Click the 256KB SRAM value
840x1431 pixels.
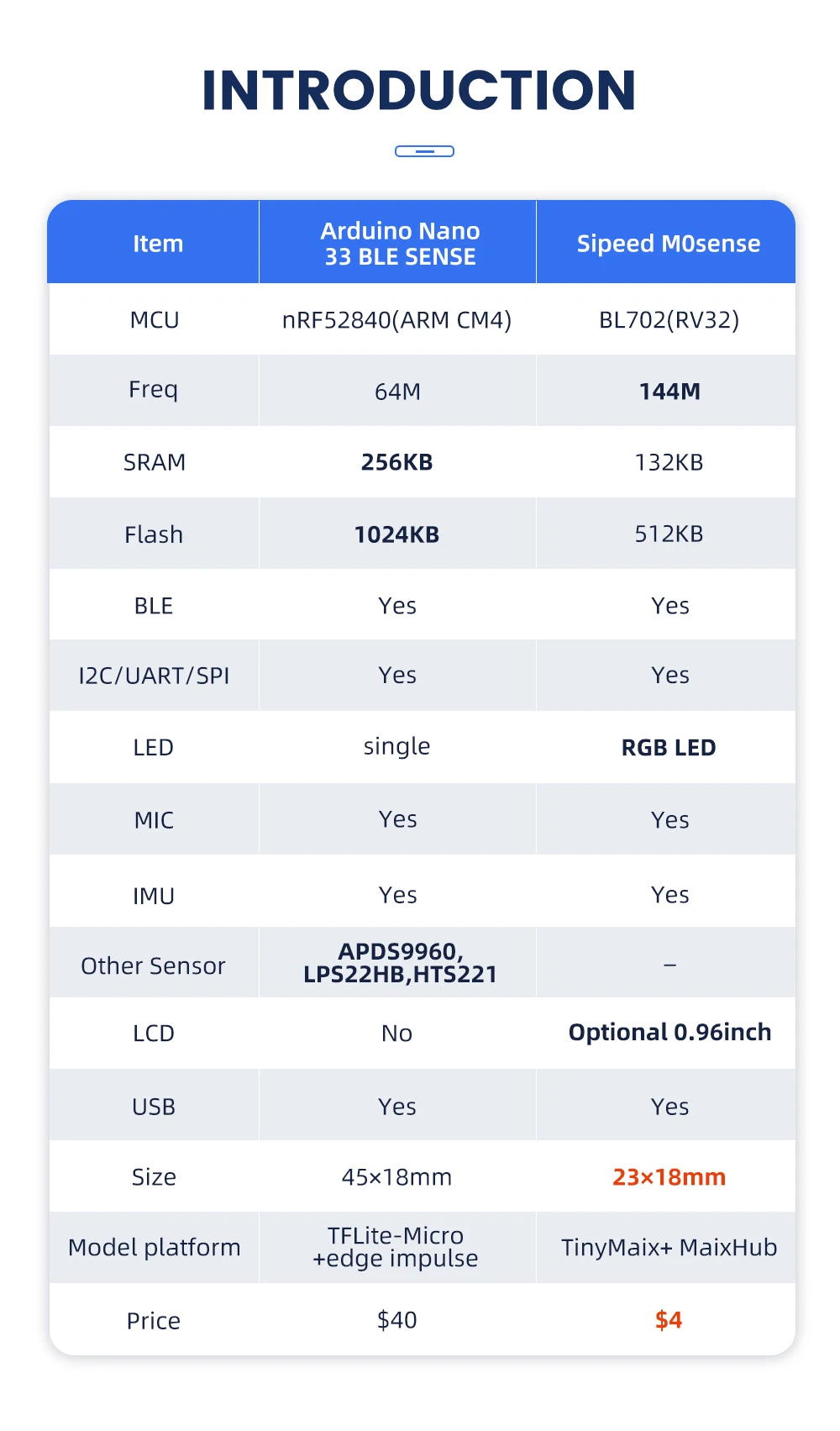tap(396, 462)
